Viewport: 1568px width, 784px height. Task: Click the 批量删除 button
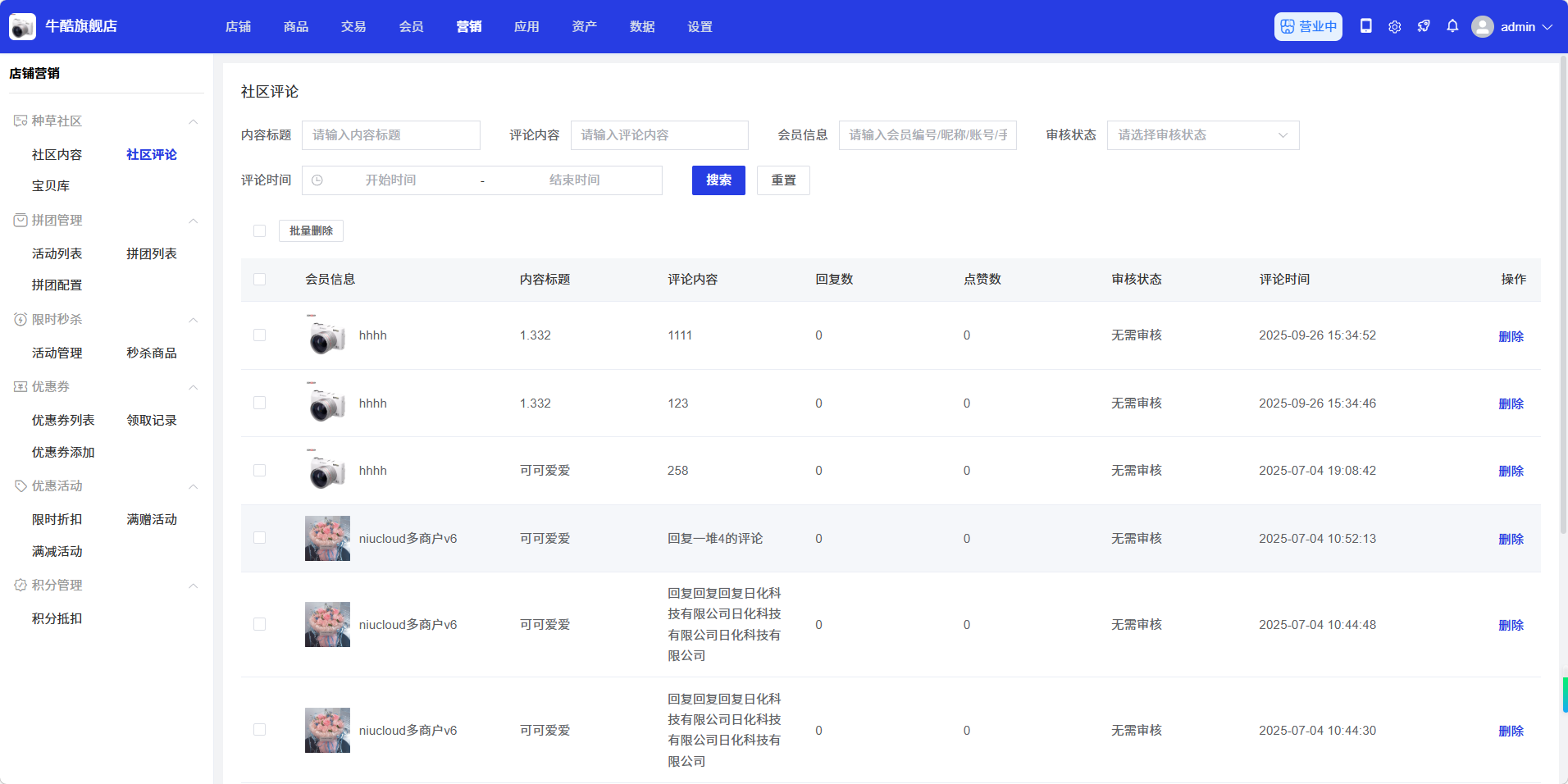[x=311, y=231]
